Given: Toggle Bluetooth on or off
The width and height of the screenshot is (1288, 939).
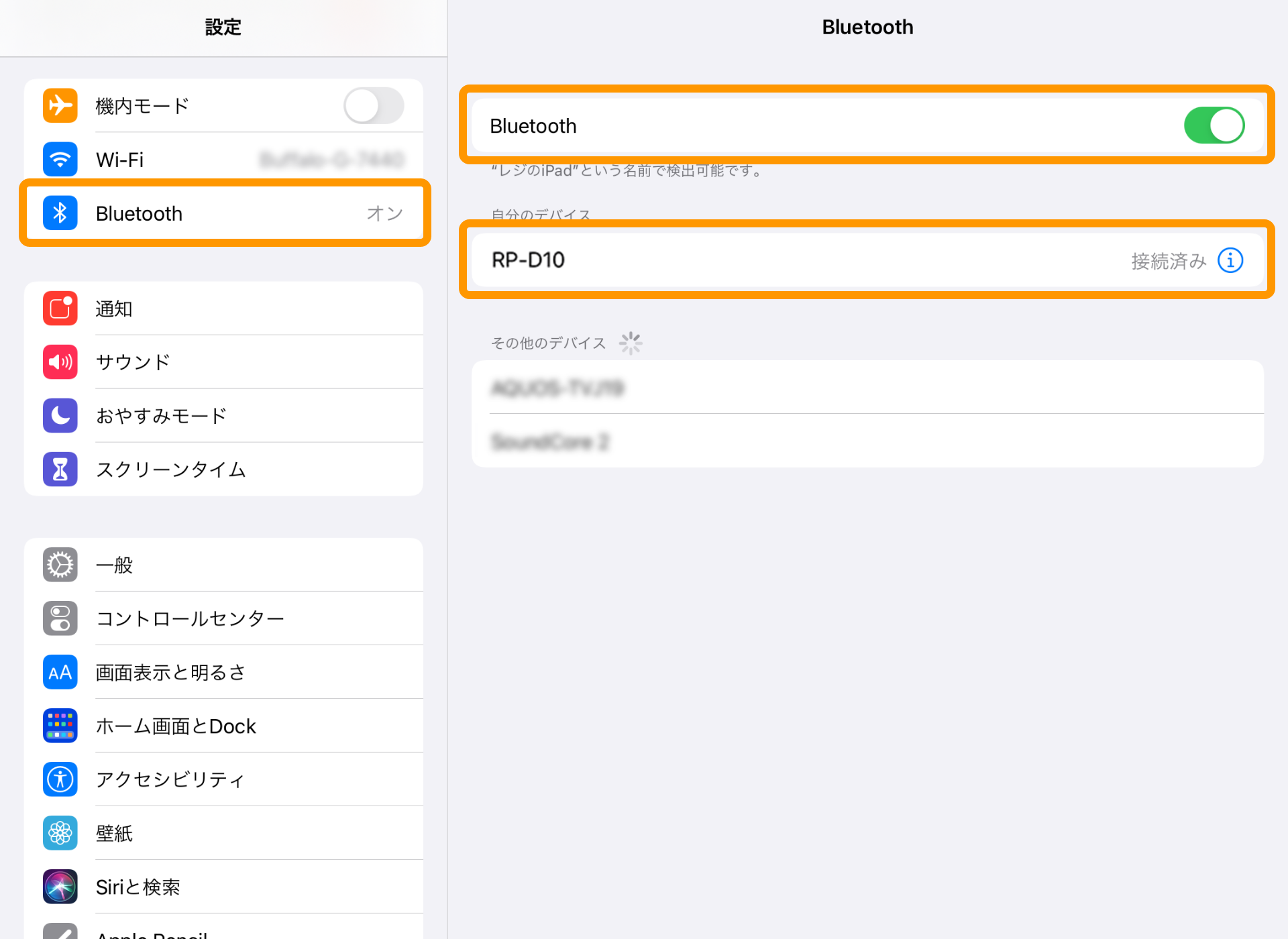Looking at the screenshot, I should (x=1215, y=125).
